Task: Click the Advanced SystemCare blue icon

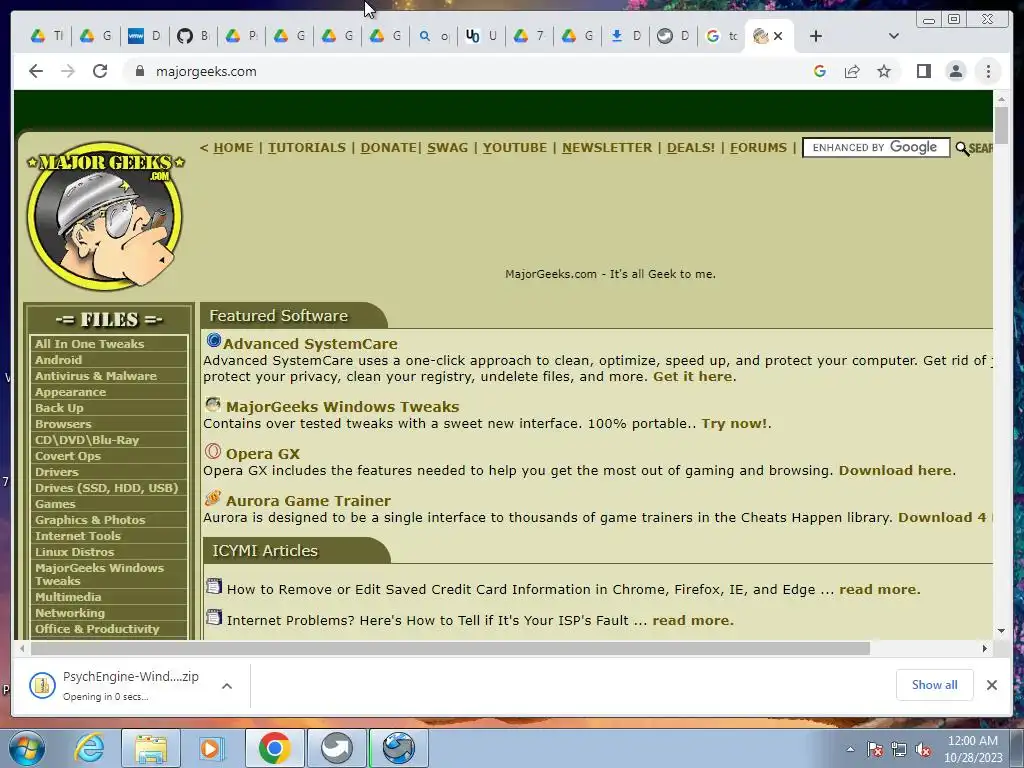Action: (x=214, y=340)
